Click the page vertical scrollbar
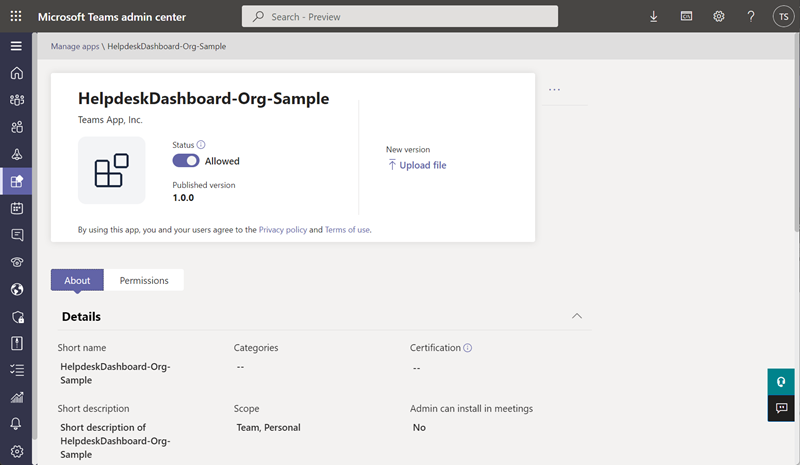The image size is (800, 465). [797, 133]
